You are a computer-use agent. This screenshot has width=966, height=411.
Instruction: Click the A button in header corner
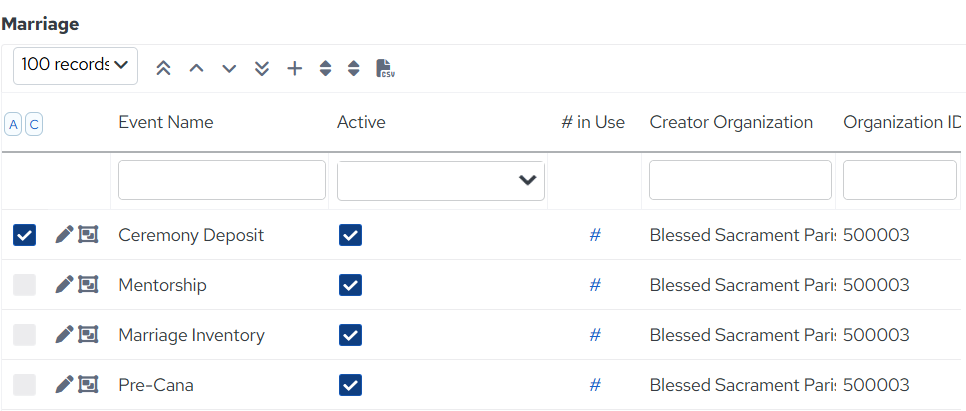[13, 125]
